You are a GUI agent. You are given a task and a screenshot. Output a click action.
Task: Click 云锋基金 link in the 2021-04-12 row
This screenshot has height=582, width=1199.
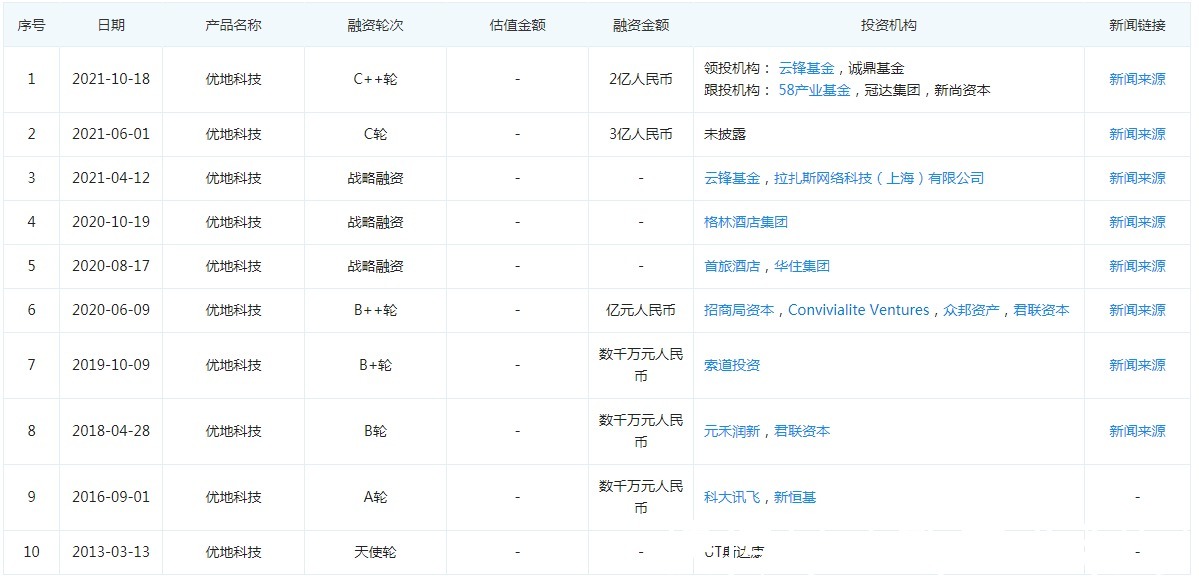coord(732,178)
